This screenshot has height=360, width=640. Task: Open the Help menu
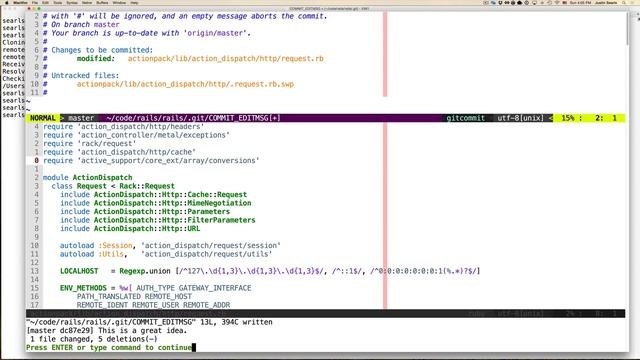point(134,2)
